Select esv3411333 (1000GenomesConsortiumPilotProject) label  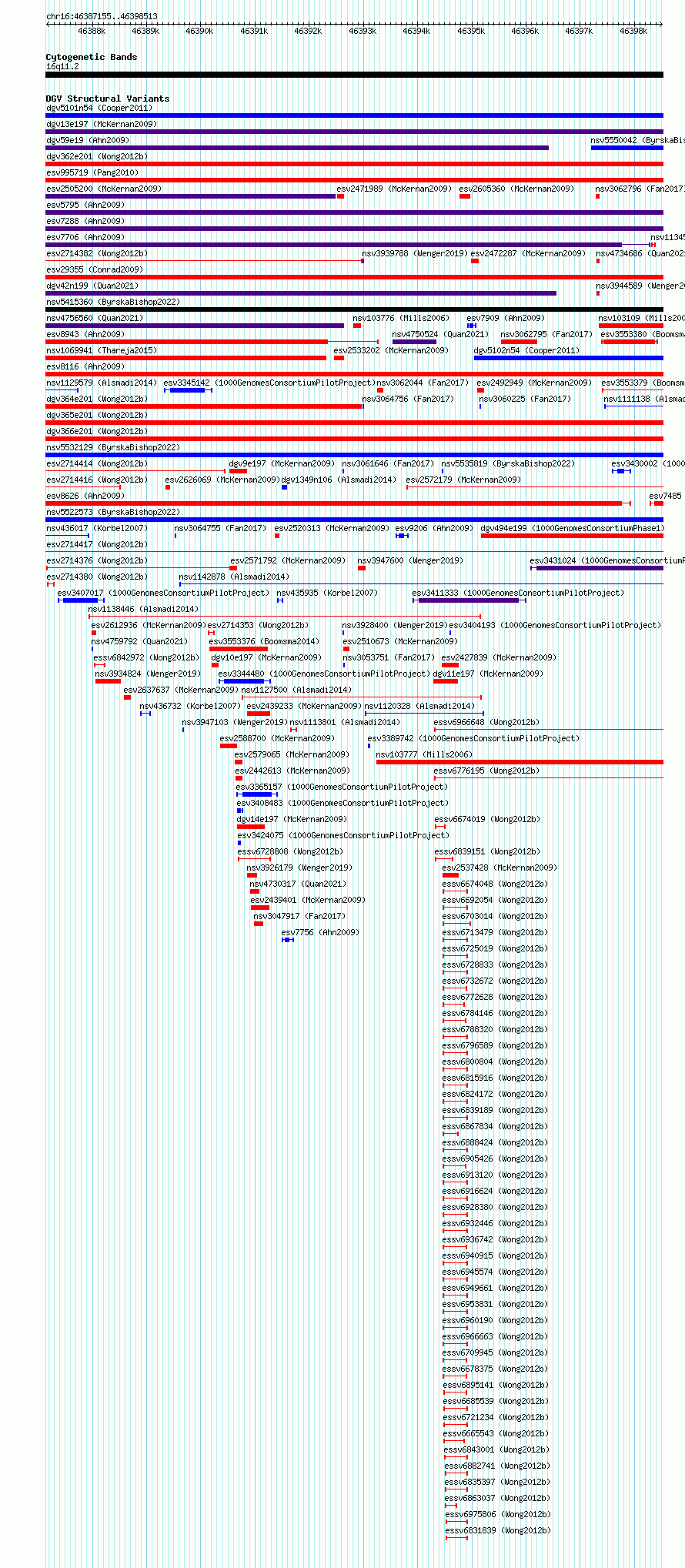point(518,593)
